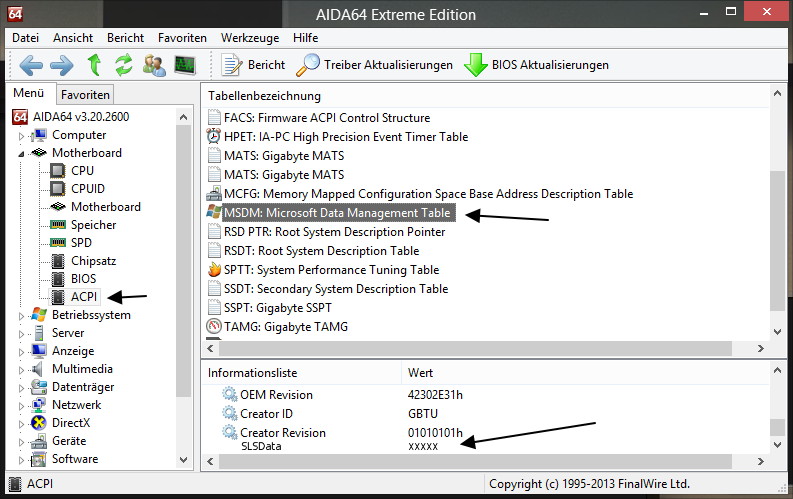This screenshot has width=793, height=499.
Task: Select the HPET clock icon row
Action: pyautogui.click(x=214, y=137)
